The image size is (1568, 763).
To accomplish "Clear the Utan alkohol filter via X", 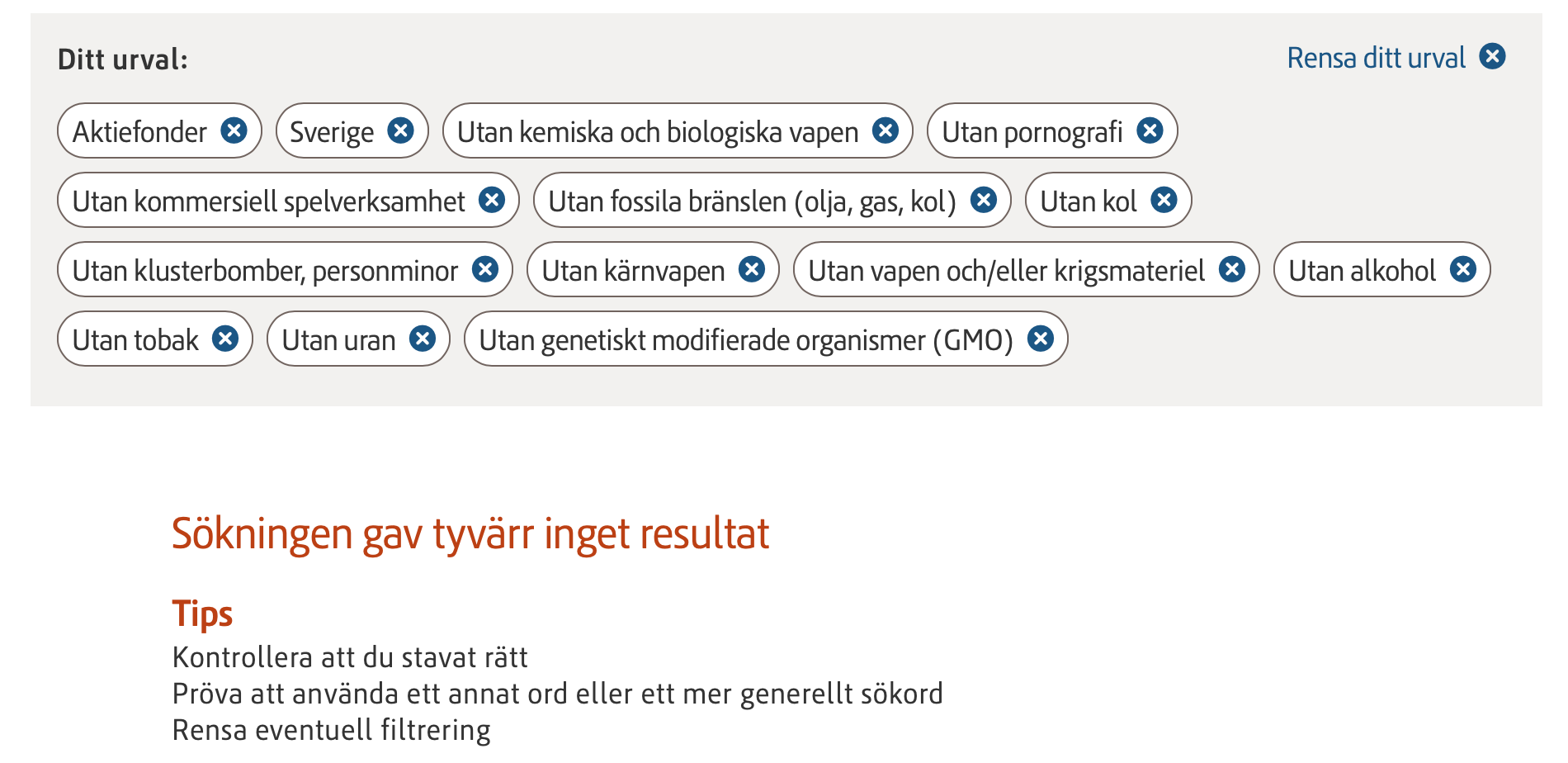I will 1463,269.
